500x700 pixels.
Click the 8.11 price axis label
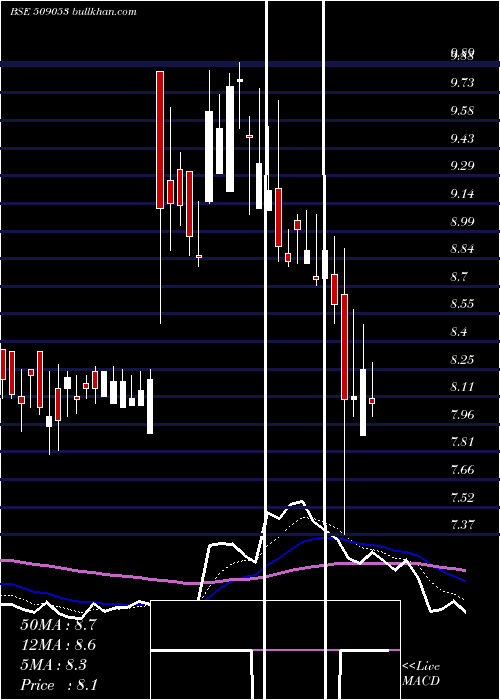tap(462, 387)
